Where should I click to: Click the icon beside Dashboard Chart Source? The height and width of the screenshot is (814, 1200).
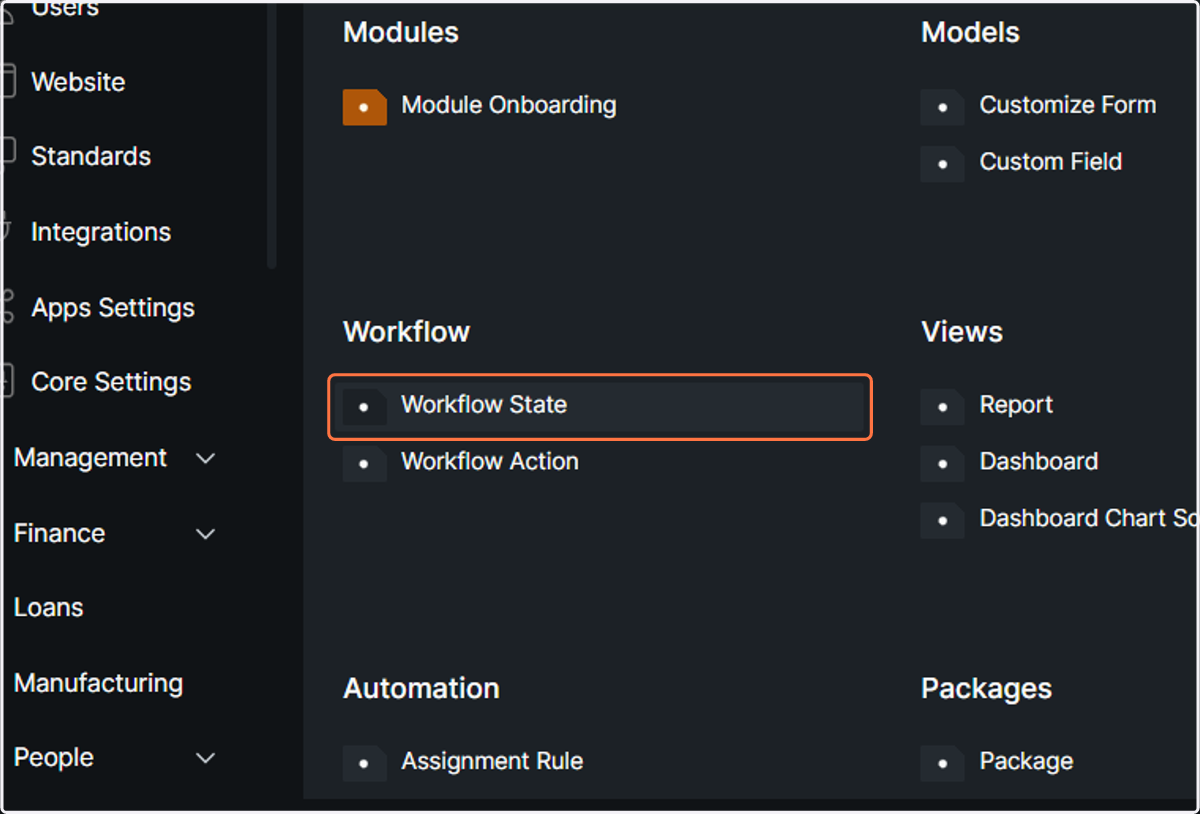click(942, 520)
